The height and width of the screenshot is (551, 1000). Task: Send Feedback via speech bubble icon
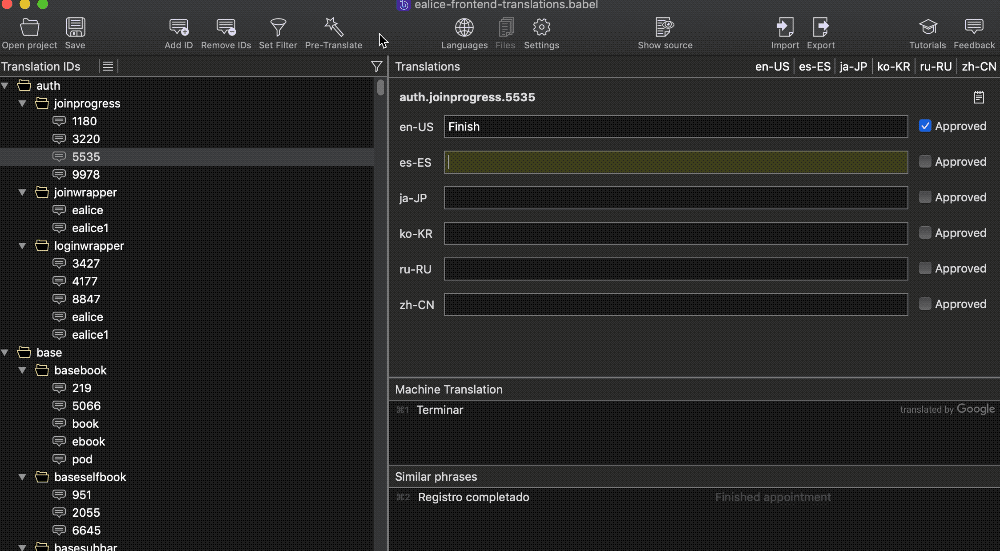click(974, 27)
